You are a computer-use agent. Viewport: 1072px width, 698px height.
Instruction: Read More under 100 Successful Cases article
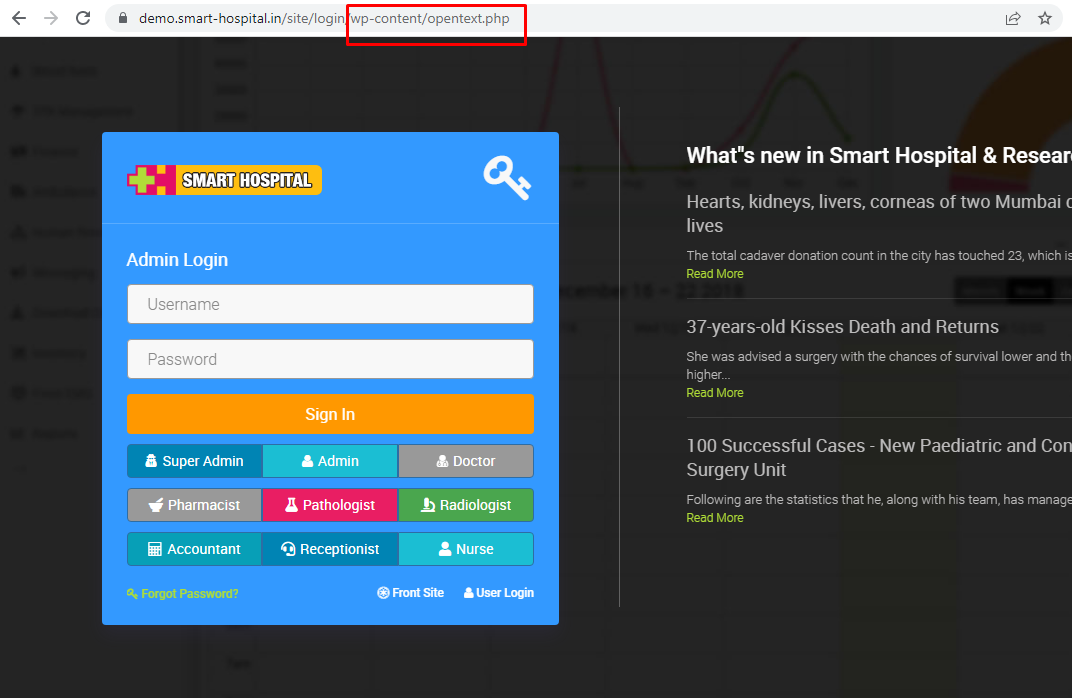pos(714,518)
